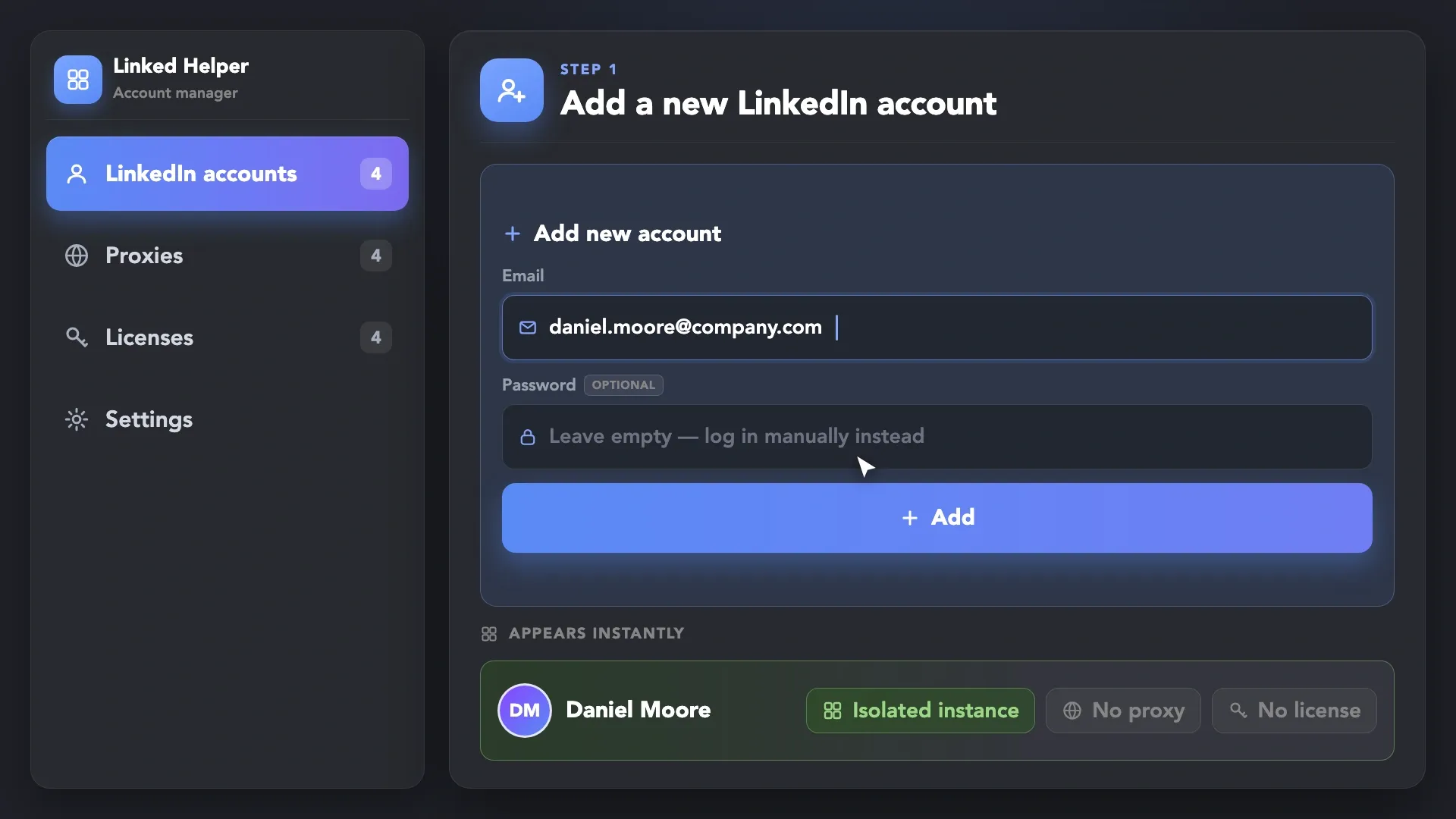Viewport: 1456px width, 819px height.
Task: Focus the Email input field
Action: (937, 328)
